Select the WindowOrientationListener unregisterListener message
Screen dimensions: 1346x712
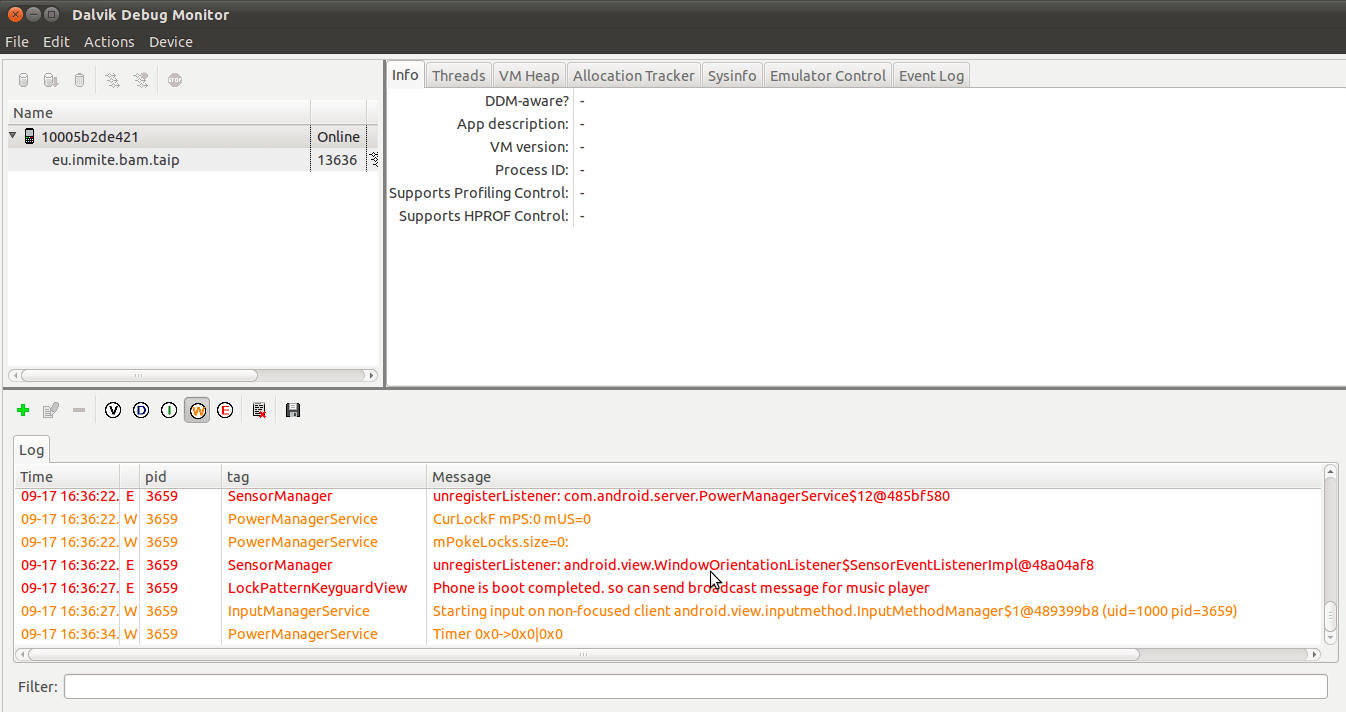coord(763,565)
